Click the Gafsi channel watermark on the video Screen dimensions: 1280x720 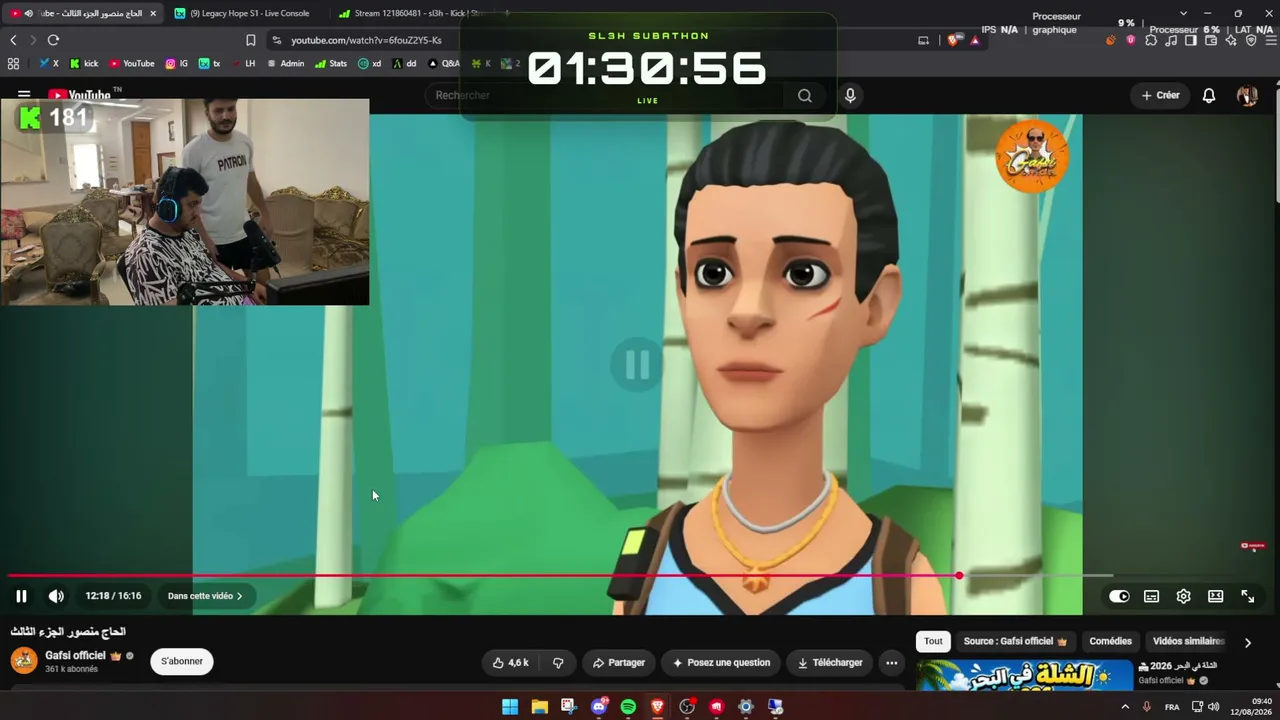1032,155
